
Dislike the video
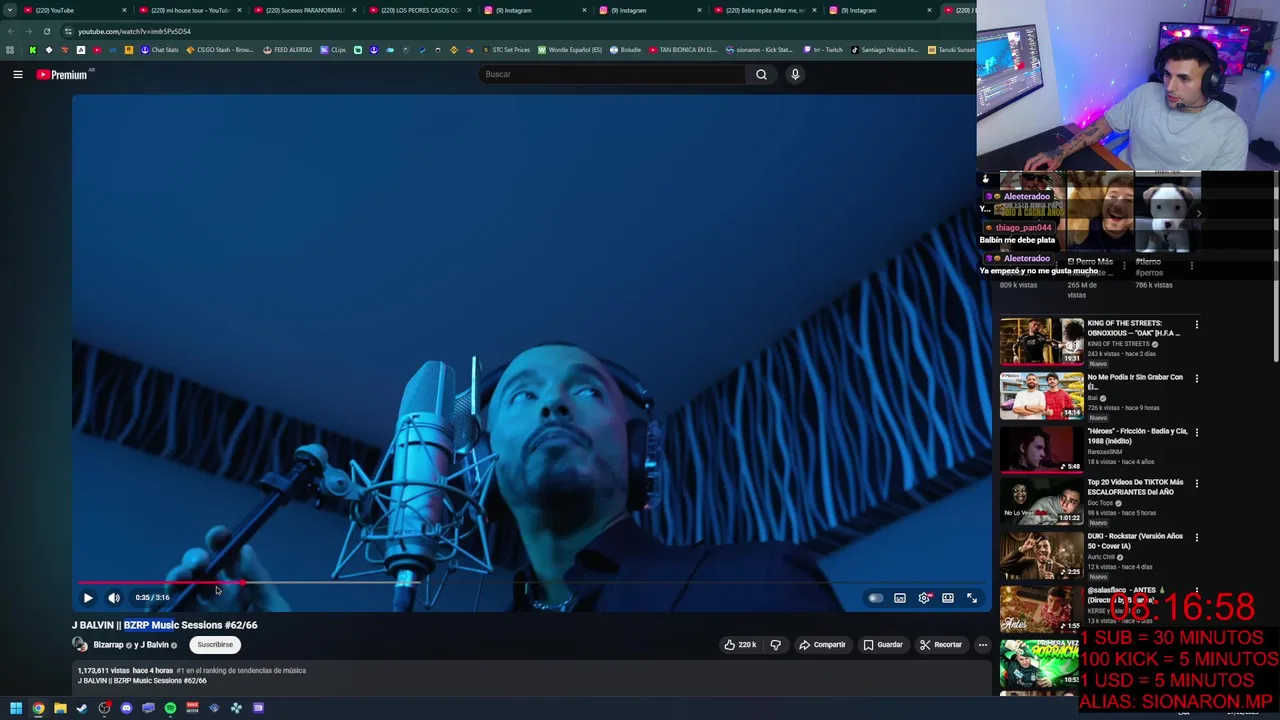click(775, 645)
